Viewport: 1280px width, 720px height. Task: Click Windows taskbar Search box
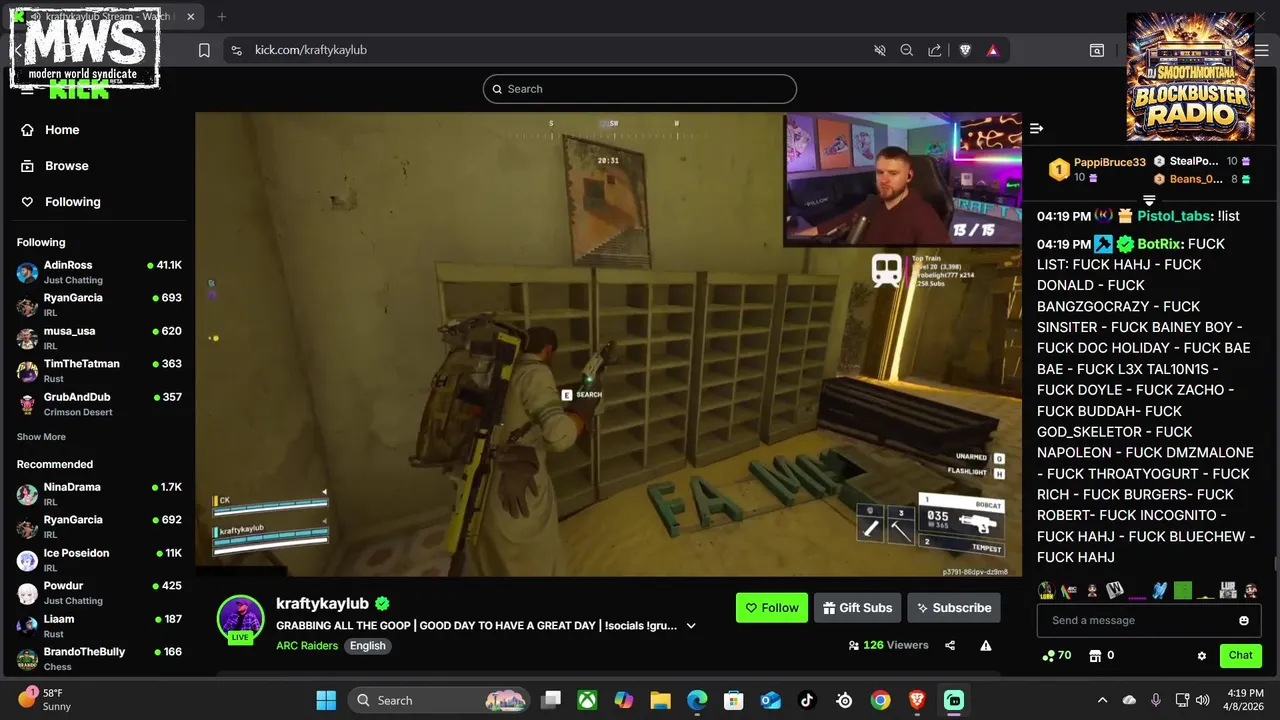(x=440, y=700)
